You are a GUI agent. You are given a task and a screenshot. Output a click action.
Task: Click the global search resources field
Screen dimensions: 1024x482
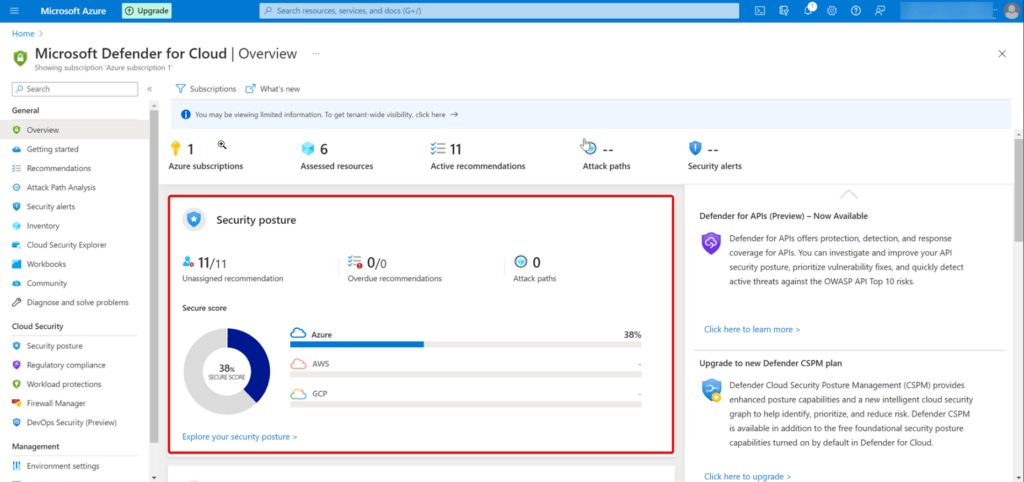pyautogui.click(x=499, y=11)
